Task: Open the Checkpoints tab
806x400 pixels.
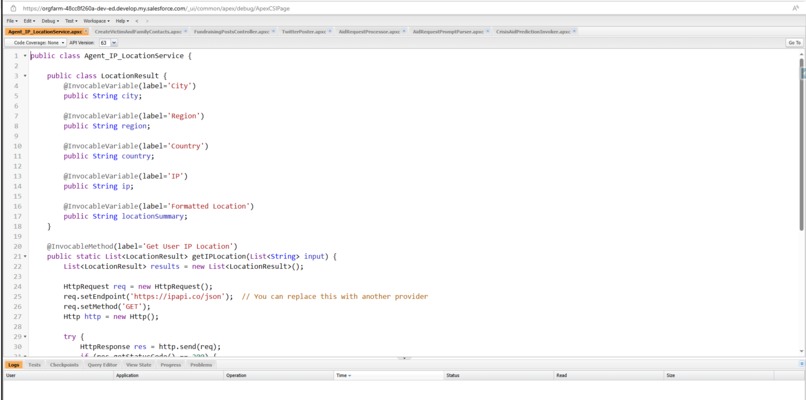Action: [64, 365]
